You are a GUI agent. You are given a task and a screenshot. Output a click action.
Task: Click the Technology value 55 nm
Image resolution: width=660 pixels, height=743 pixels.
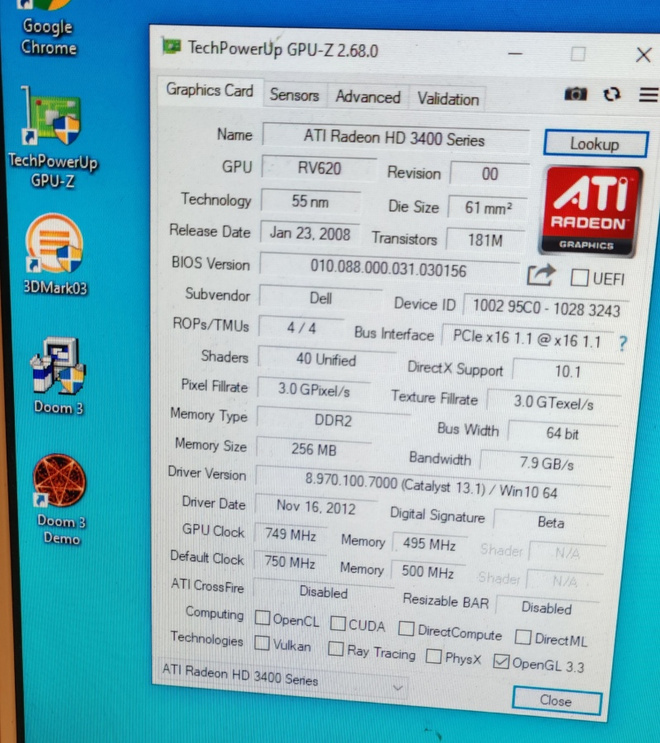point(310,201)
